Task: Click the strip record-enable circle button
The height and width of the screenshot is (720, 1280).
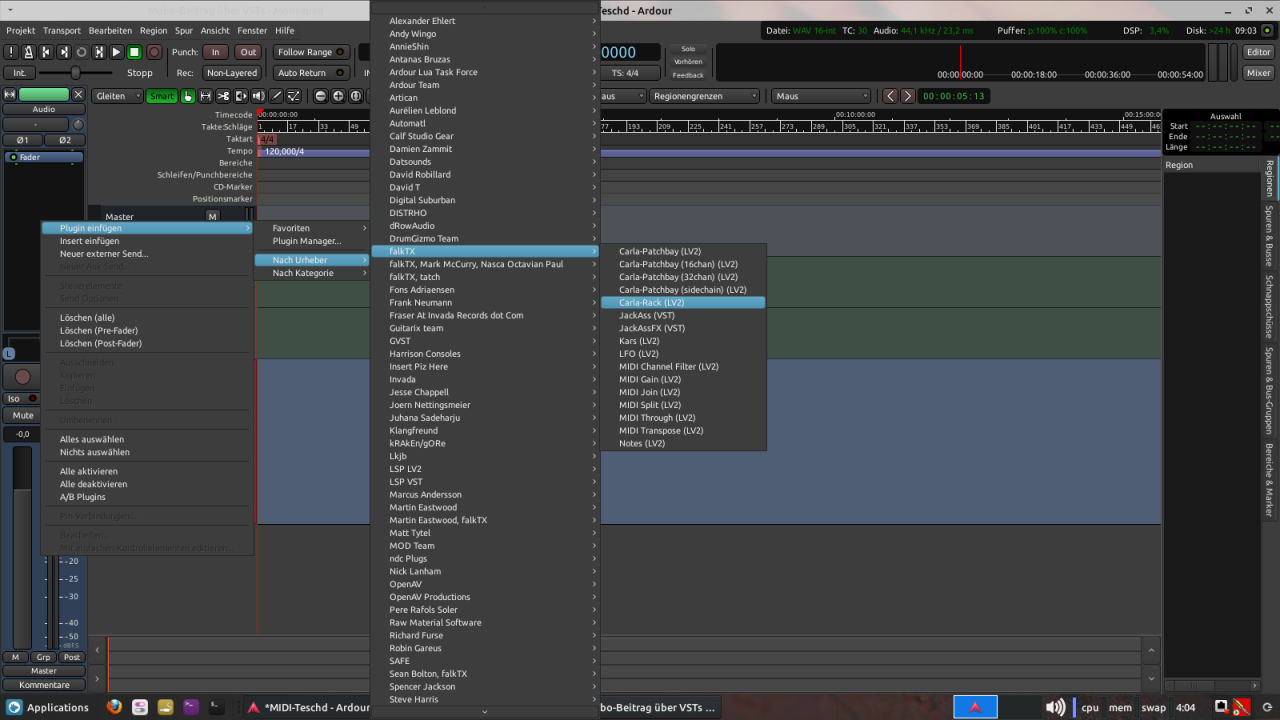Action: pos(22,377)
